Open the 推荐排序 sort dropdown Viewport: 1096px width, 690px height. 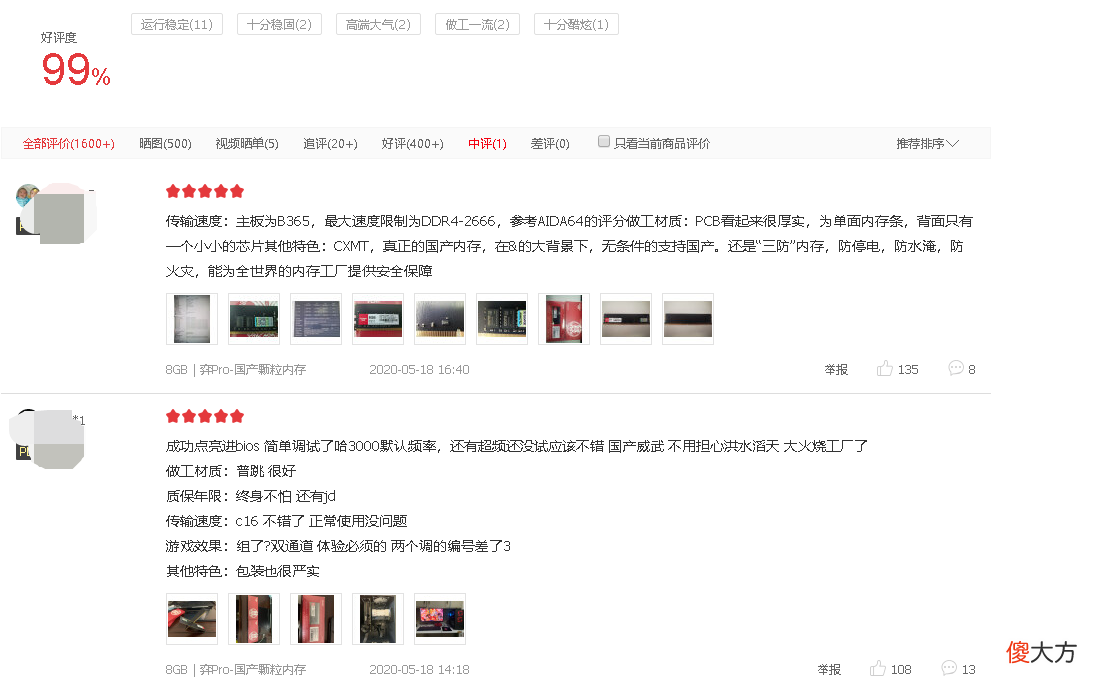(x=927, y=143)
